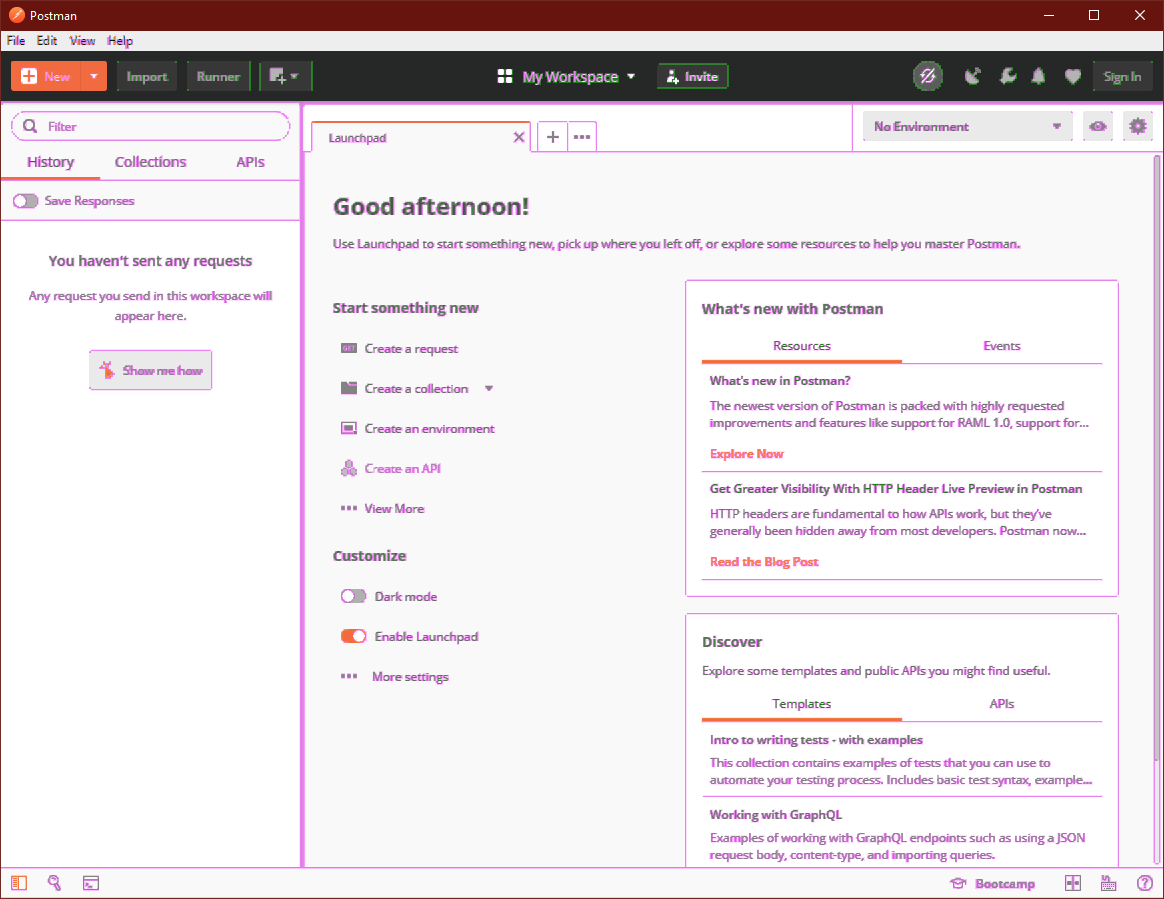Screen dimensions: 1164x899
Task: Open the tab options ellipsis menu
Action: coord(582,137)
